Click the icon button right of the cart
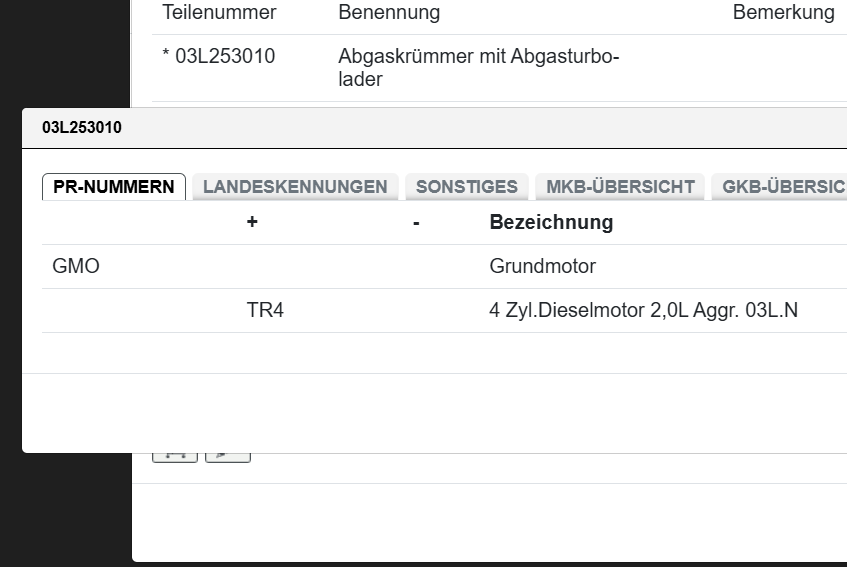The height and width of the screenshot is (567, 847). (x=227, y=458)
